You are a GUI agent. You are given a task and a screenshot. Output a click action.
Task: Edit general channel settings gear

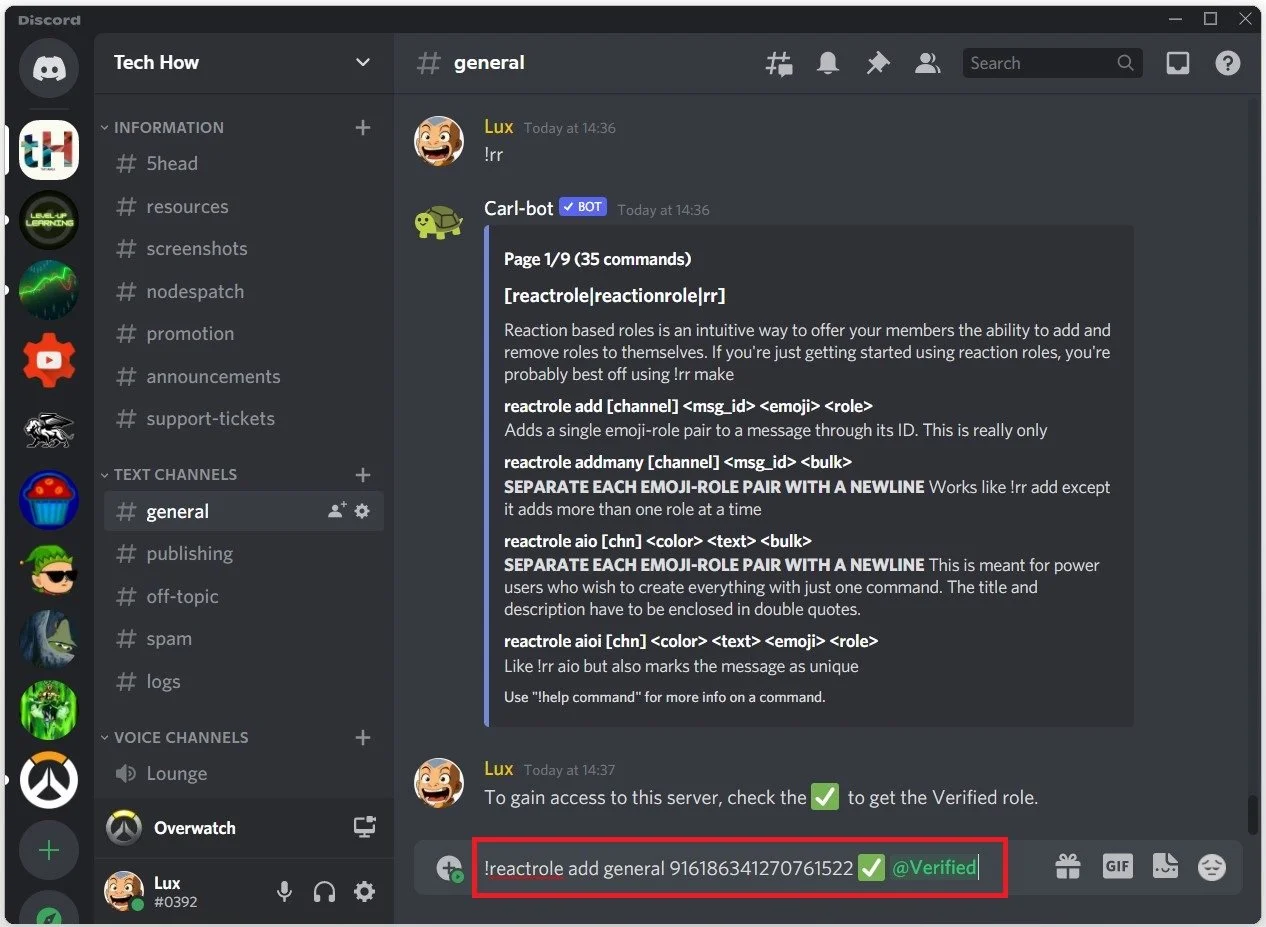coord(362,511)
